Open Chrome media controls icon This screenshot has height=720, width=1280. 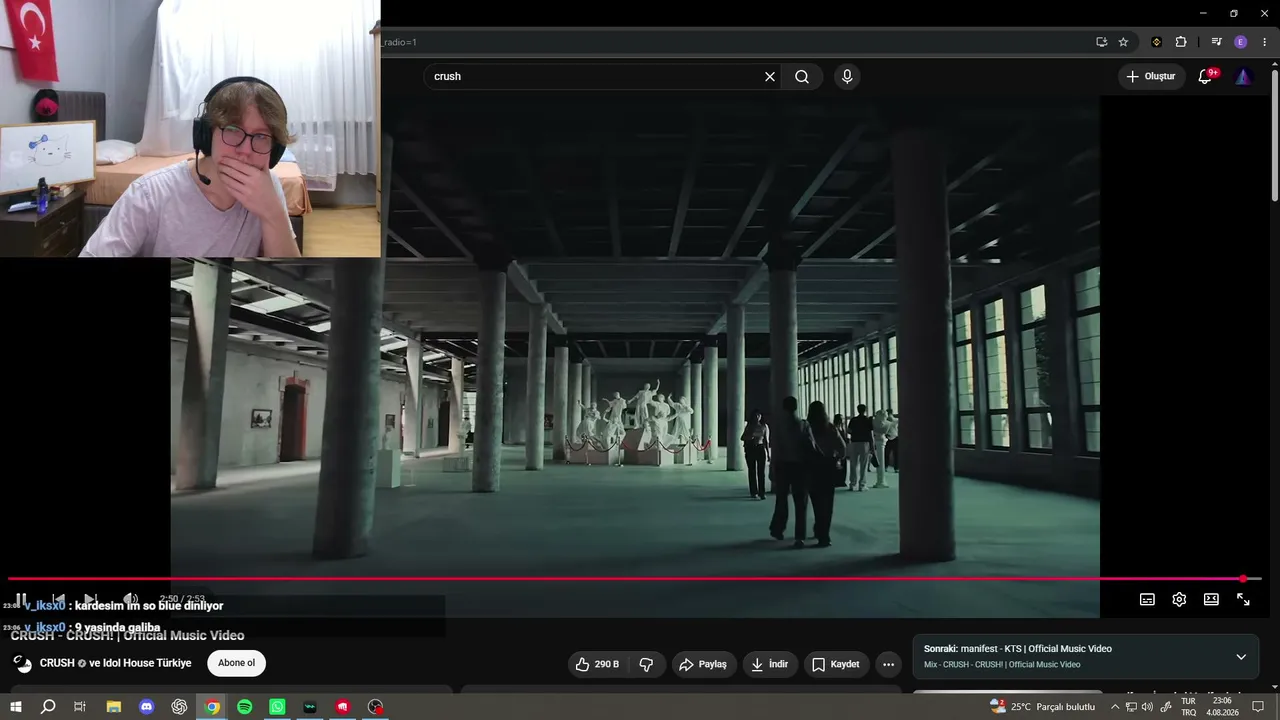(1216, 42)
